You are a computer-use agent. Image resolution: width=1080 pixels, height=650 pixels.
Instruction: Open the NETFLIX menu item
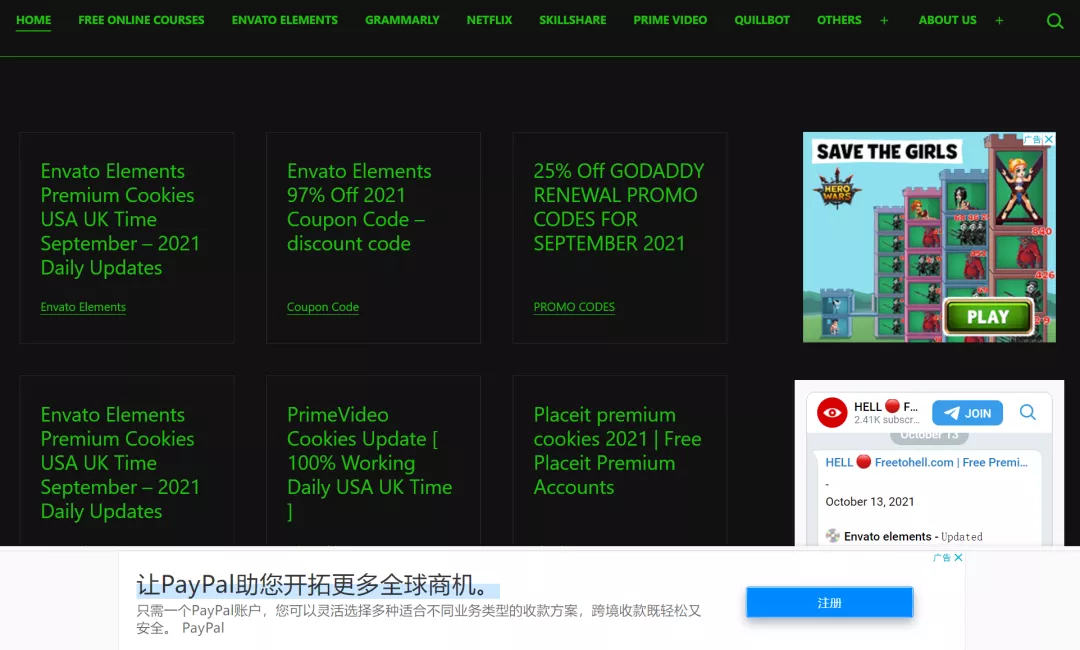(x=489, y=20)
